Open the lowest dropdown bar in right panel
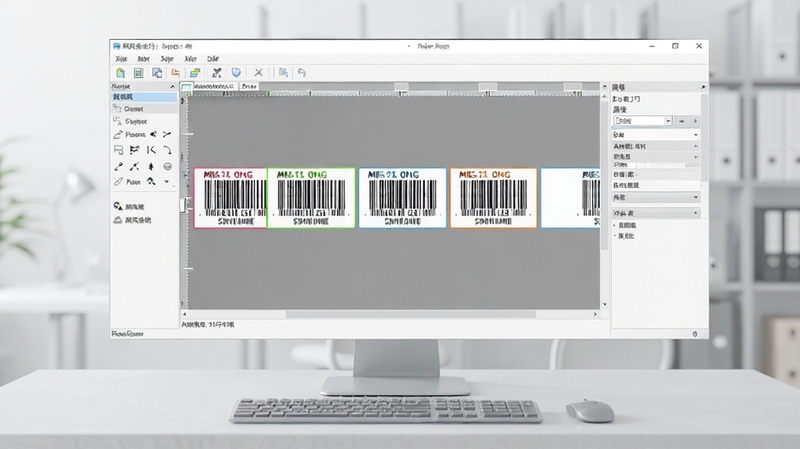Viewport: 800px width, 449px height. (x=656, y=213)
